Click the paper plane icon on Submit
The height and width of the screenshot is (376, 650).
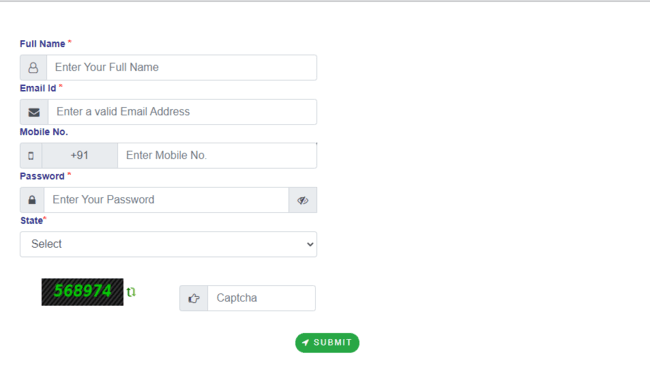pos(306,343)
